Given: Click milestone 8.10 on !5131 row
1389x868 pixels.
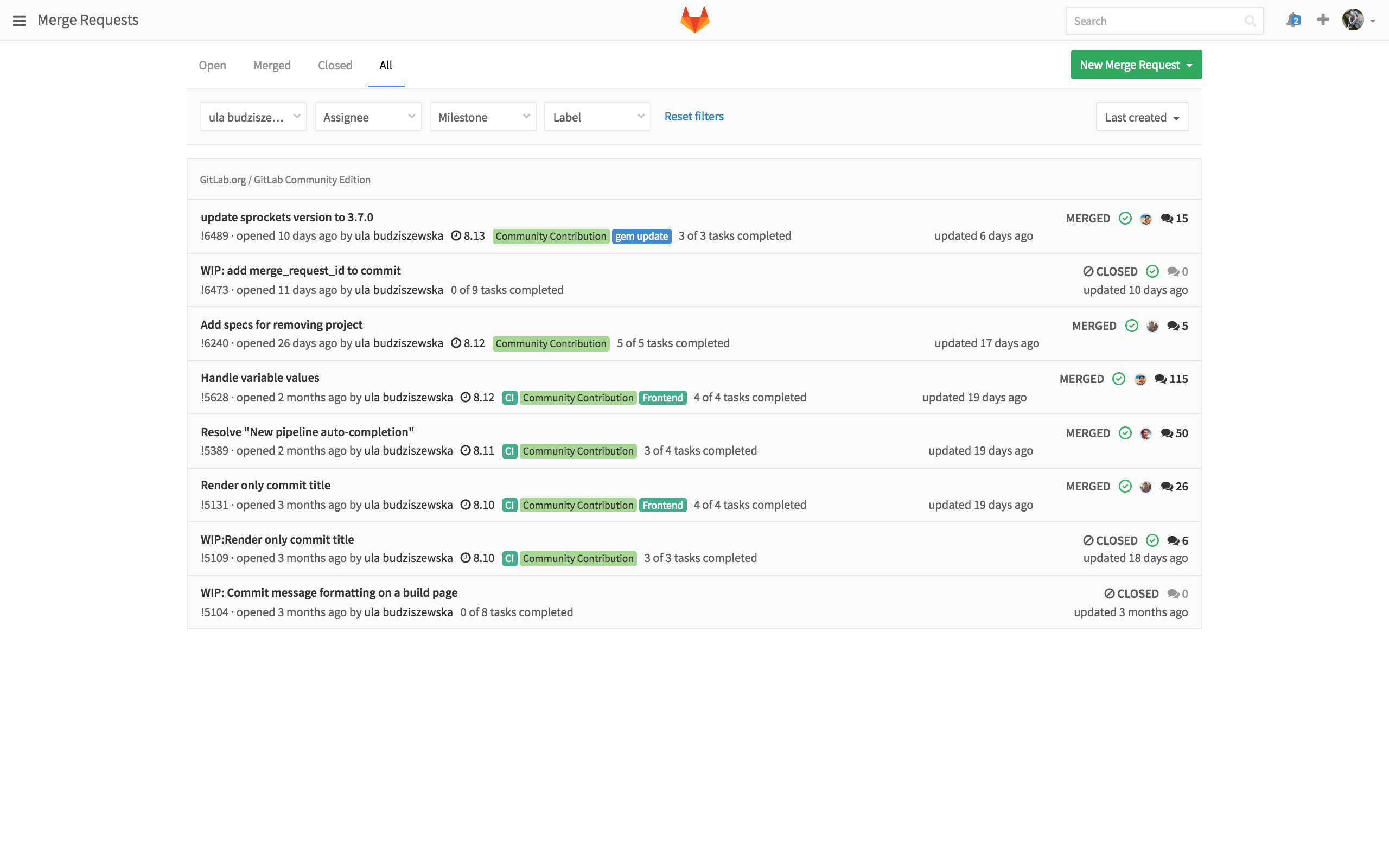Looking at the screenshot, I should (477, 505).
